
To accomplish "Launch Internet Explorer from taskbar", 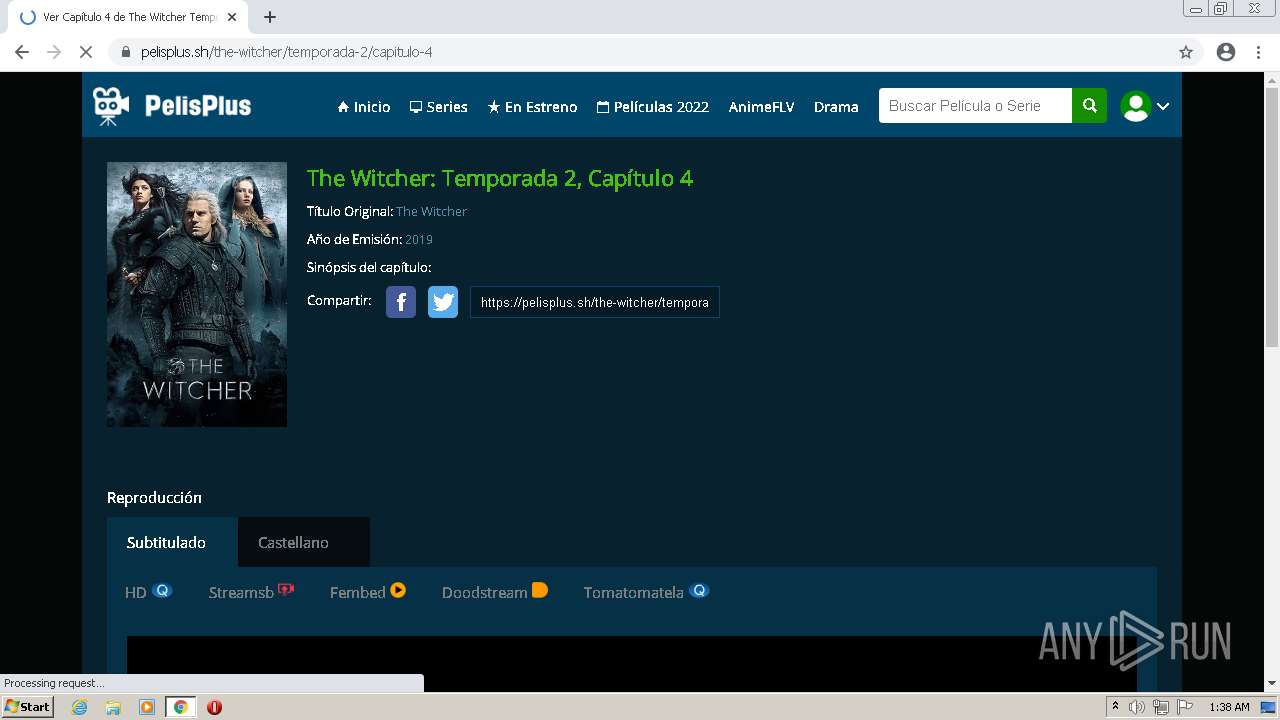I will pyautogui.click(x=79, y=707).
